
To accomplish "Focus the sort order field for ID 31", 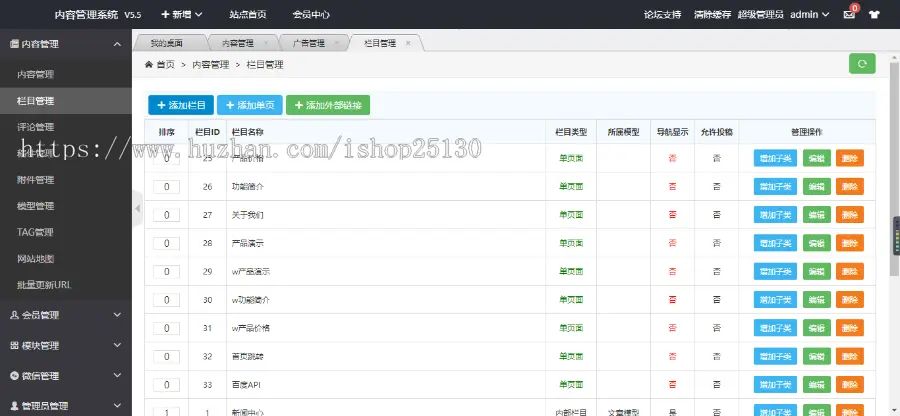I will click(166, 328).
